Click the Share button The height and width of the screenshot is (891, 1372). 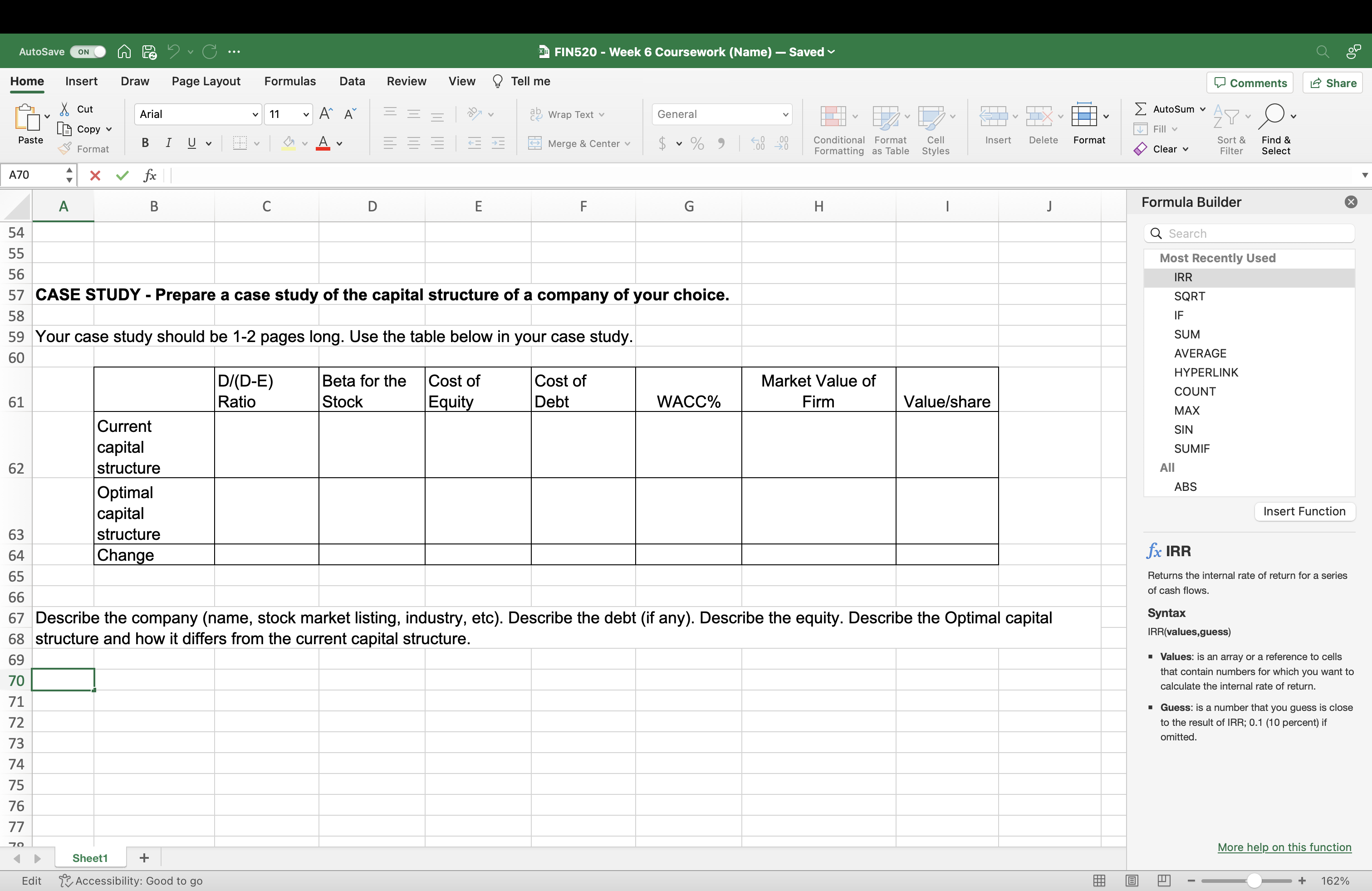point(1333,83)
